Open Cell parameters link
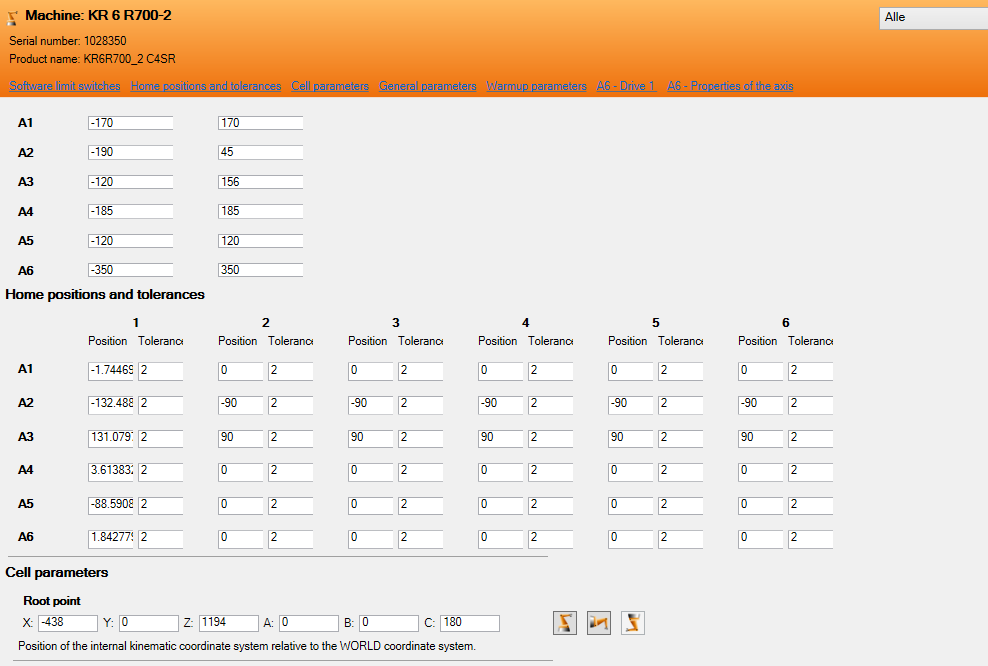 point(330,86)
